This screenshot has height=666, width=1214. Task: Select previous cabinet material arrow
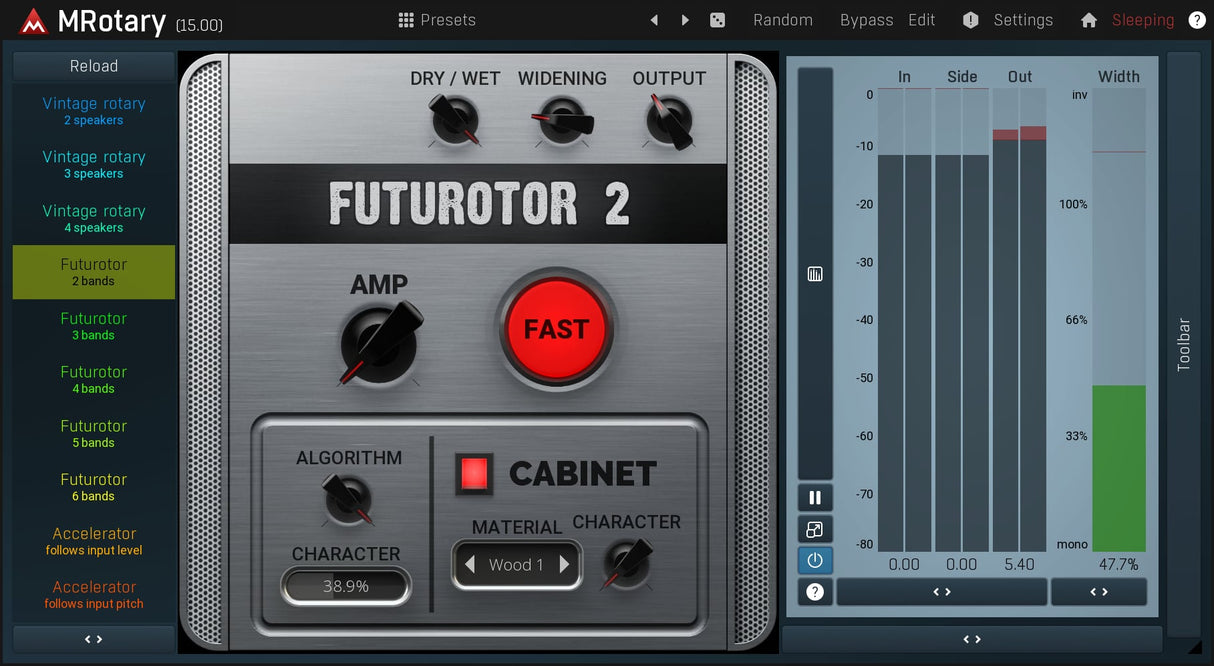[470, 565]
